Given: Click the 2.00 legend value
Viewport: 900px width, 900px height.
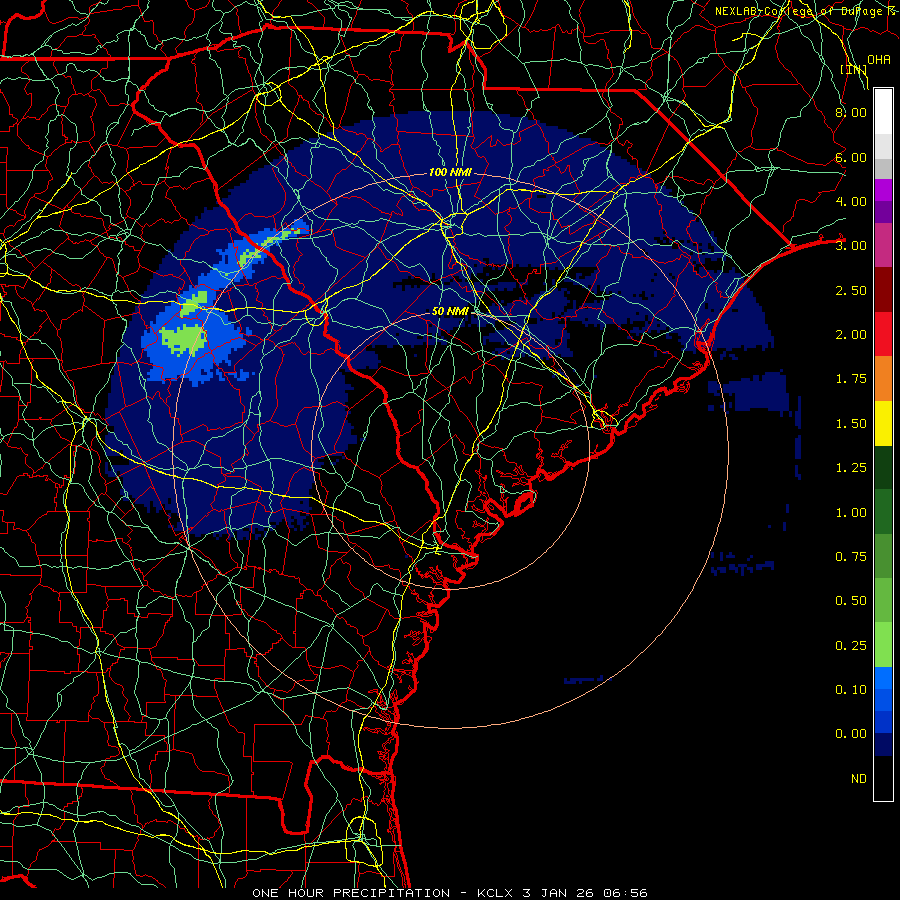Looking at the screenshot, I should coord(851,335).
